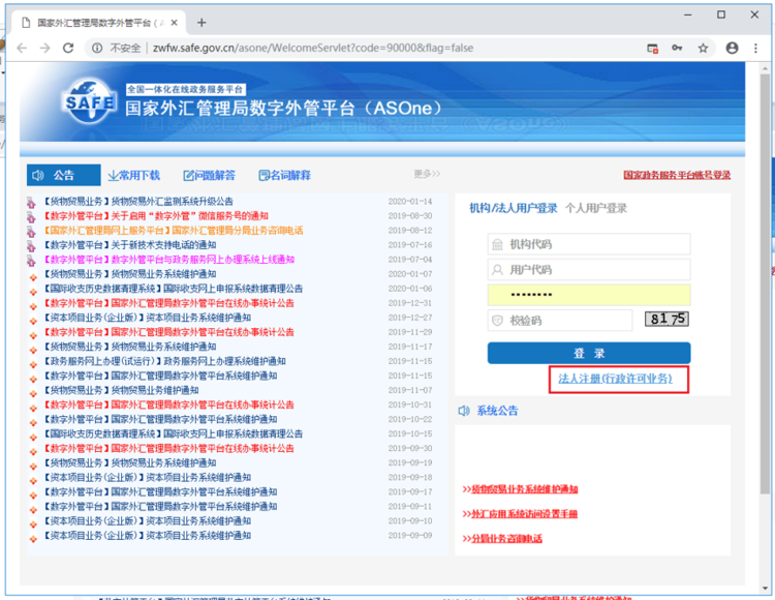
Task: Open the 名词解释 tab
Action: point(285,175)
